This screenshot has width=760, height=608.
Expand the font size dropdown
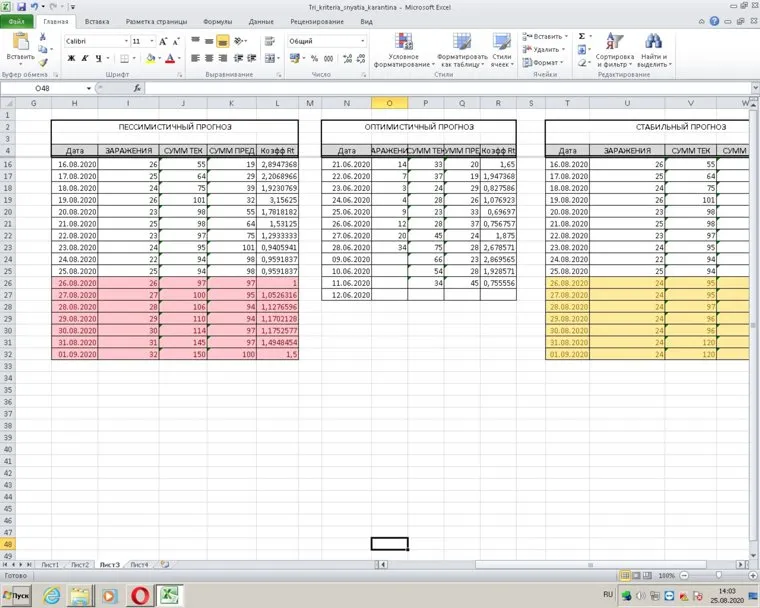[x=153, y=41]
